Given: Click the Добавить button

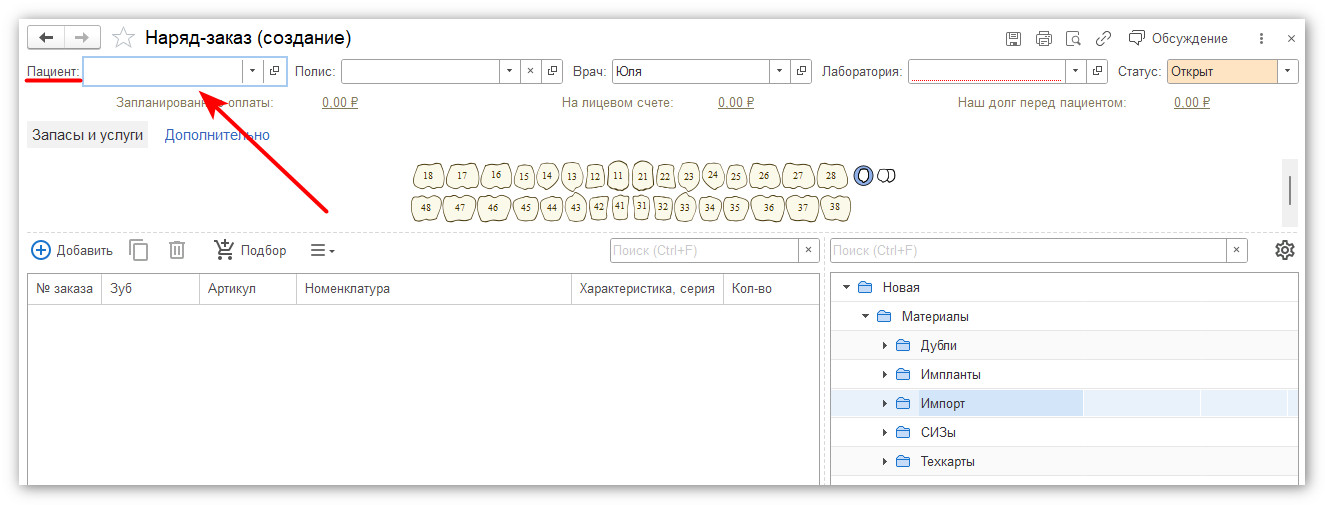Looking at the screenshot, I should tap(72, 250).
